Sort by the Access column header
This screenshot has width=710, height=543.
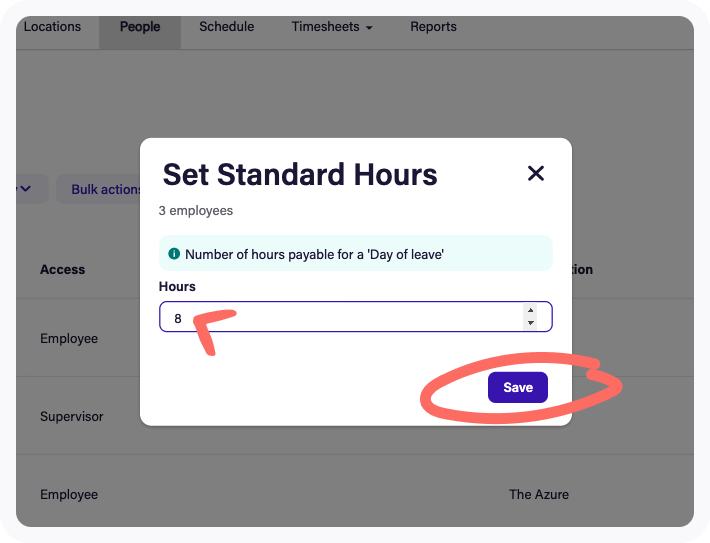(x=62, y=269)
